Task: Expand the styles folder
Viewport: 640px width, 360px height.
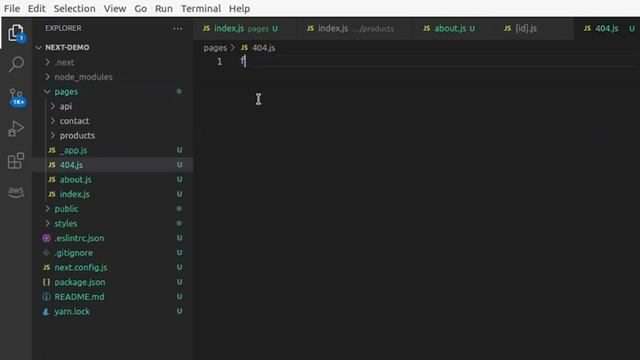Action: point(47,223)
